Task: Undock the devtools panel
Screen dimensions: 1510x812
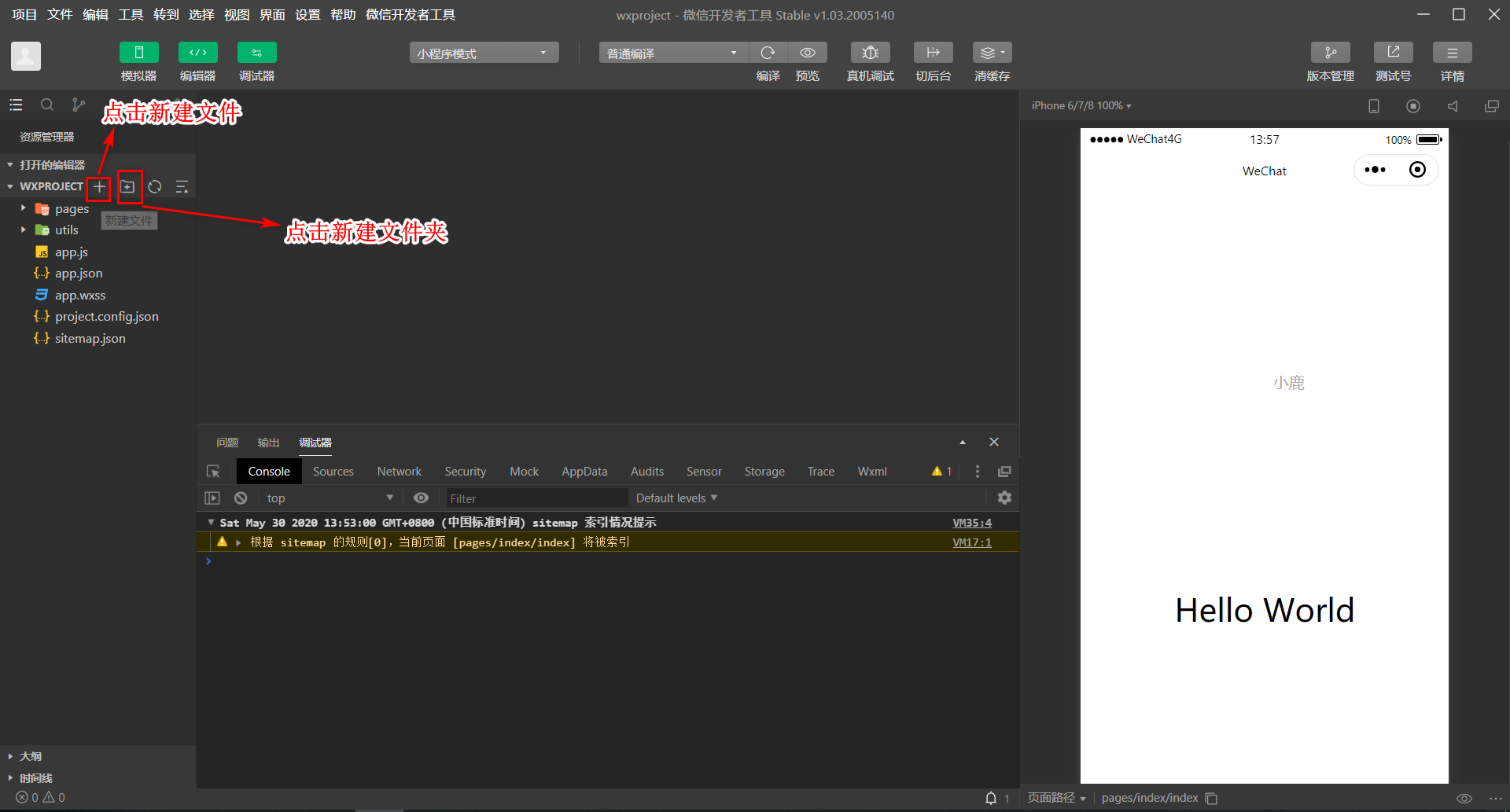Action: pos(1004,472)
